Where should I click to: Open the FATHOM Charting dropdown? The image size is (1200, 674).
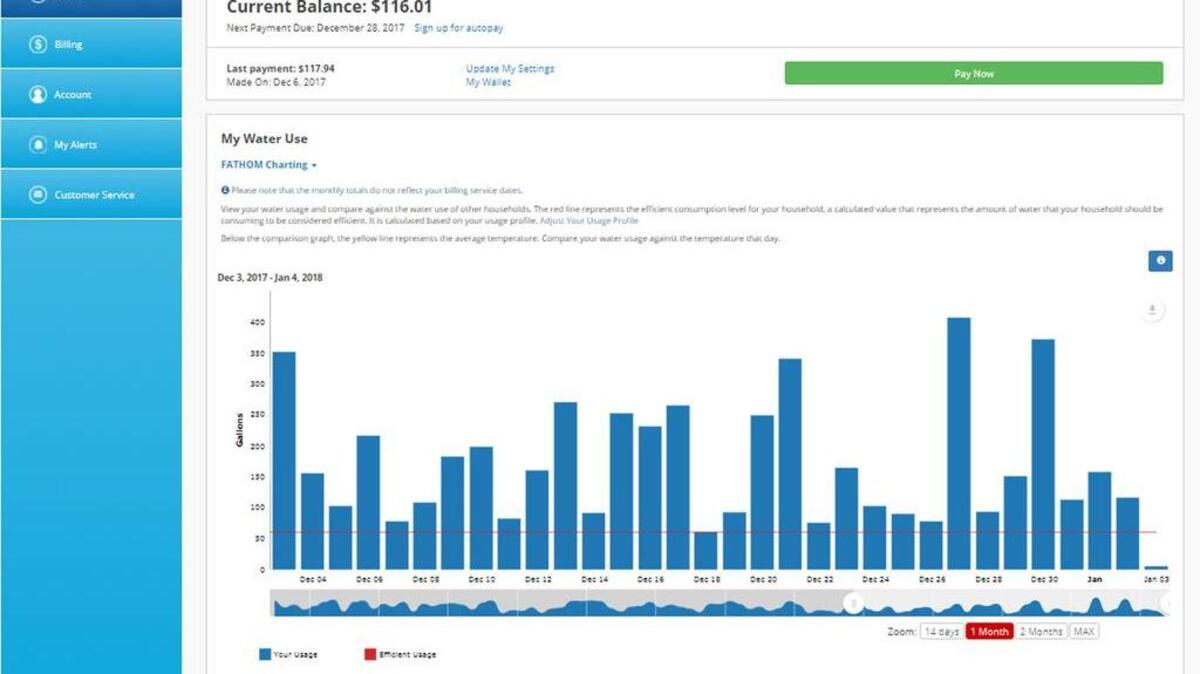point(268,165)
